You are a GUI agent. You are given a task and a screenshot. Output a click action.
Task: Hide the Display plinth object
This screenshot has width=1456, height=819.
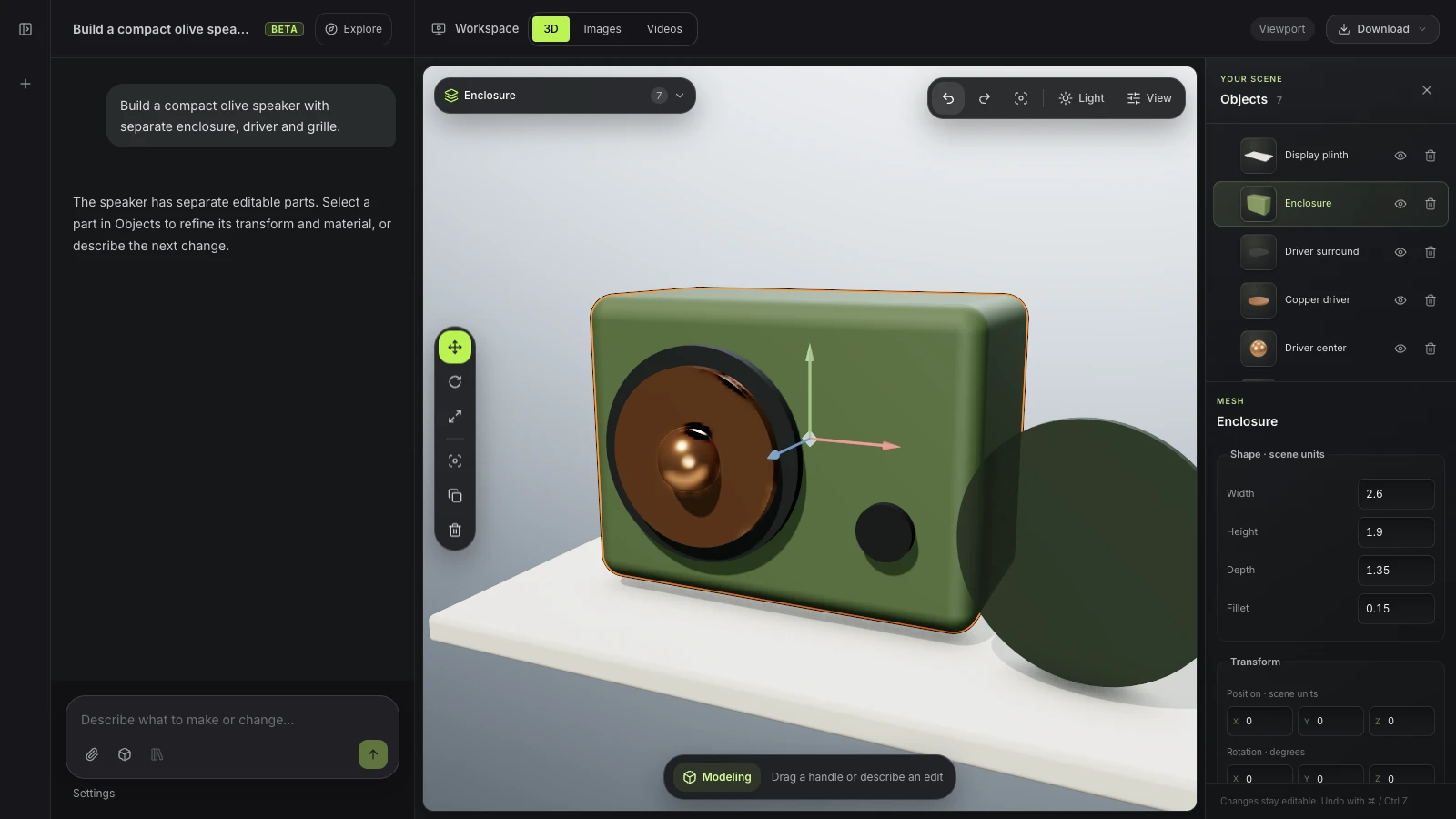point(1400,156)
